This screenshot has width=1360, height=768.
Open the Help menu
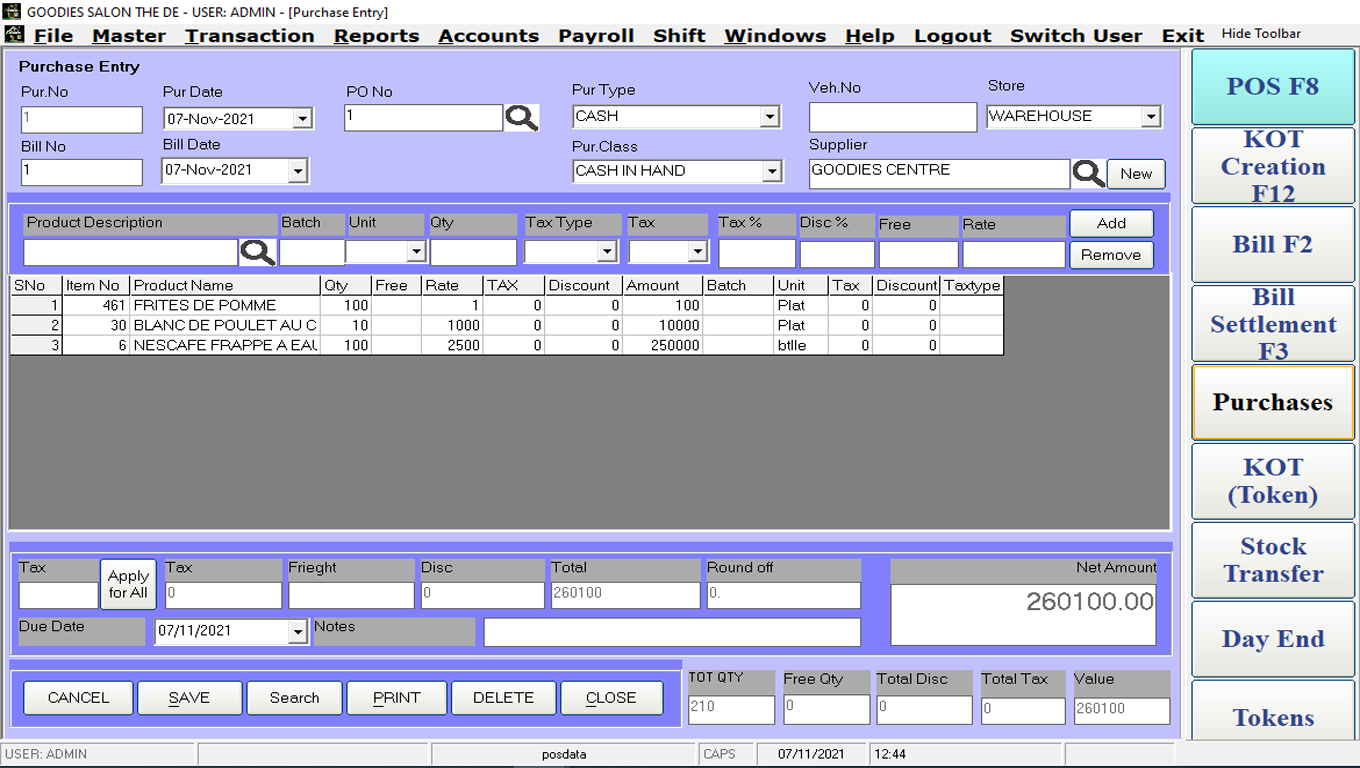coord(869,35)
